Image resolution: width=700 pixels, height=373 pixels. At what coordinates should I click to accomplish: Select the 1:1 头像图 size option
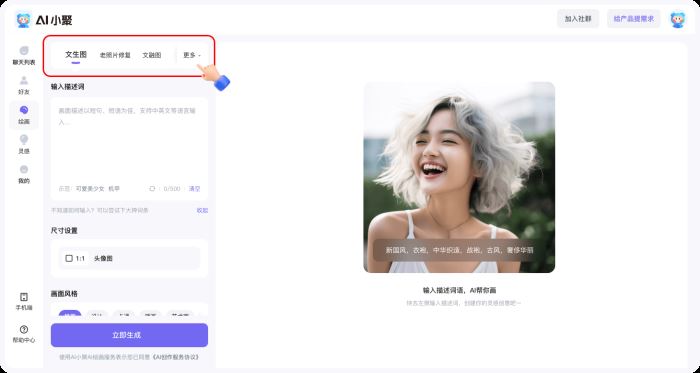click(129, 258)
